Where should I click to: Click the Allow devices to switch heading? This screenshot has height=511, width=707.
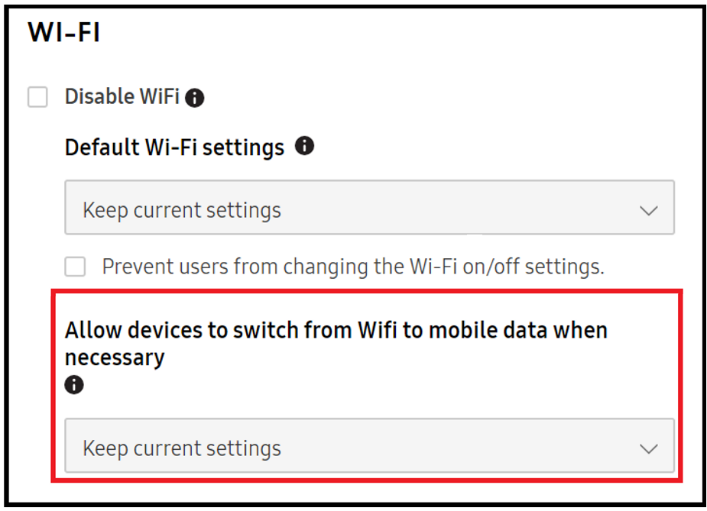tap(336, 343)
